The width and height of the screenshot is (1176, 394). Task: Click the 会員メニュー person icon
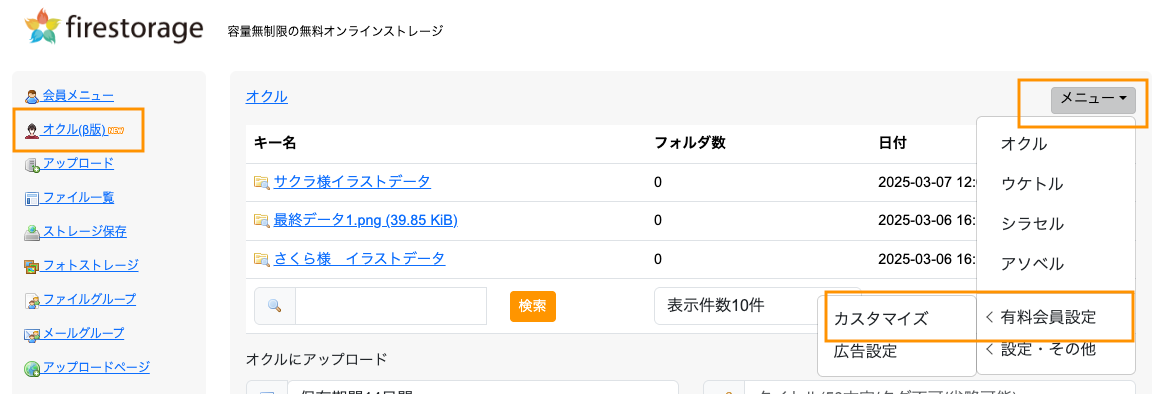pos(32,96)
